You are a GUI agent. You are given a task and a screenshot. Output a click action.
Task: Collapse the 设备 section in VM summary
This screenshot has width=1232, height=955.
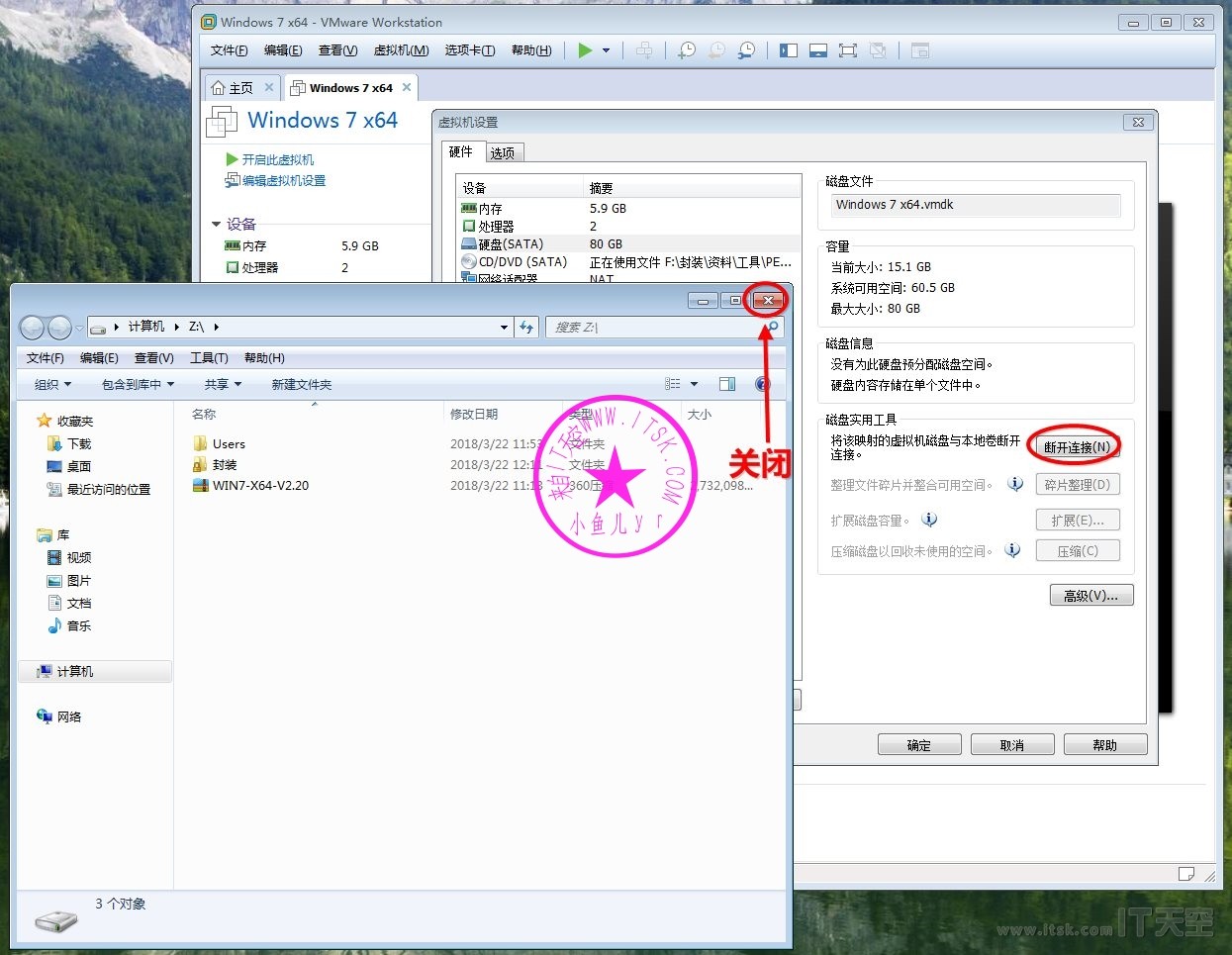(217, 225)
